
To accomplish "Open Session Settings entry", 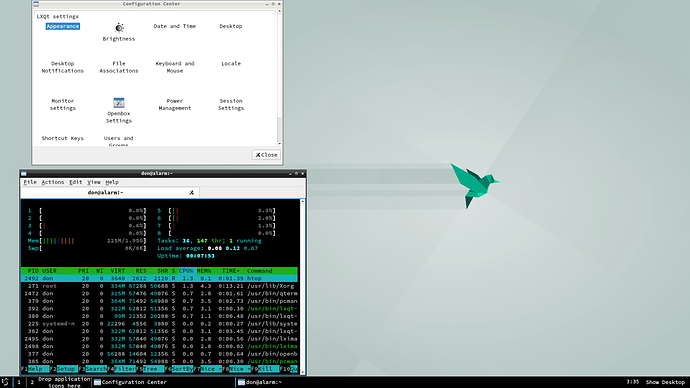I will tap(231, 104).
